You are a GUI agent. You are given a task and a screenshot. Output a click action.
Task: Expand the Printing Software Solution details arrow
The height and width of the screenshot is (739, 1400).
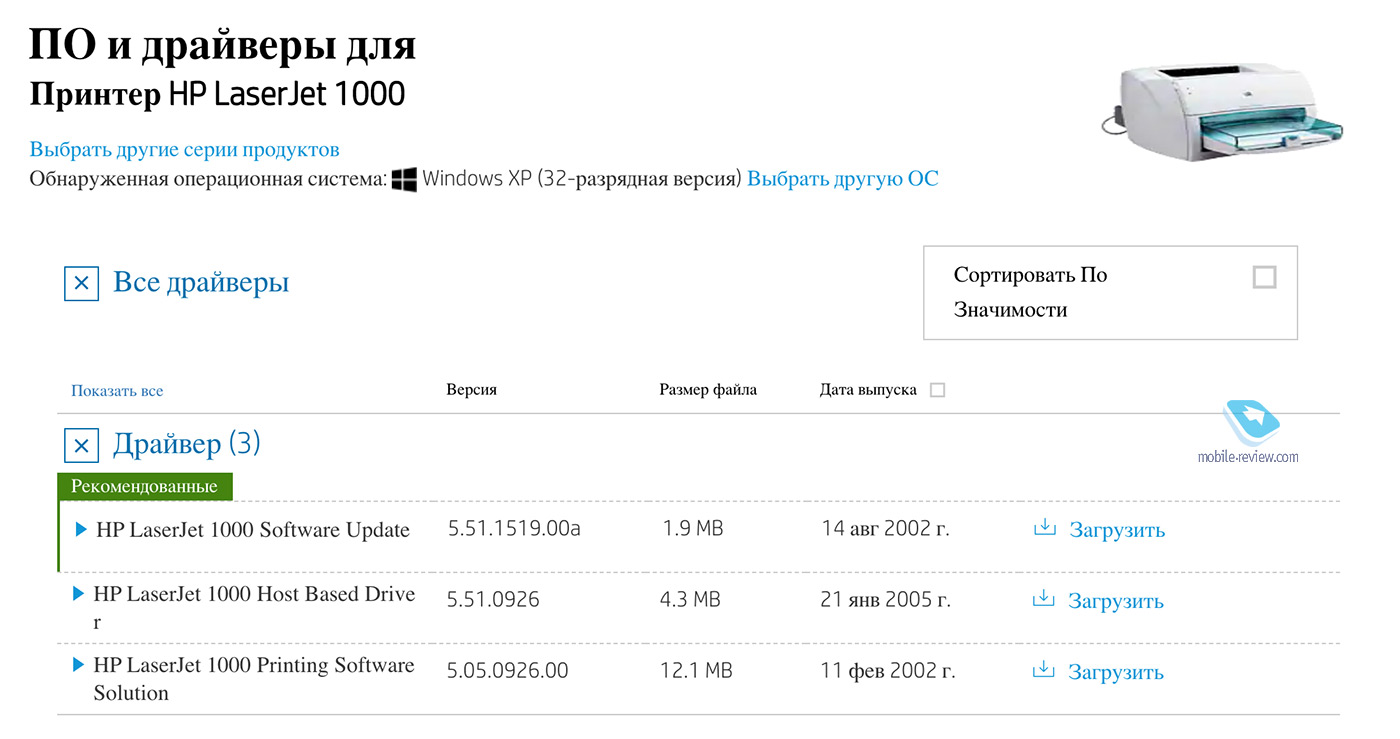pyautogui.click(x=79, y=664)
